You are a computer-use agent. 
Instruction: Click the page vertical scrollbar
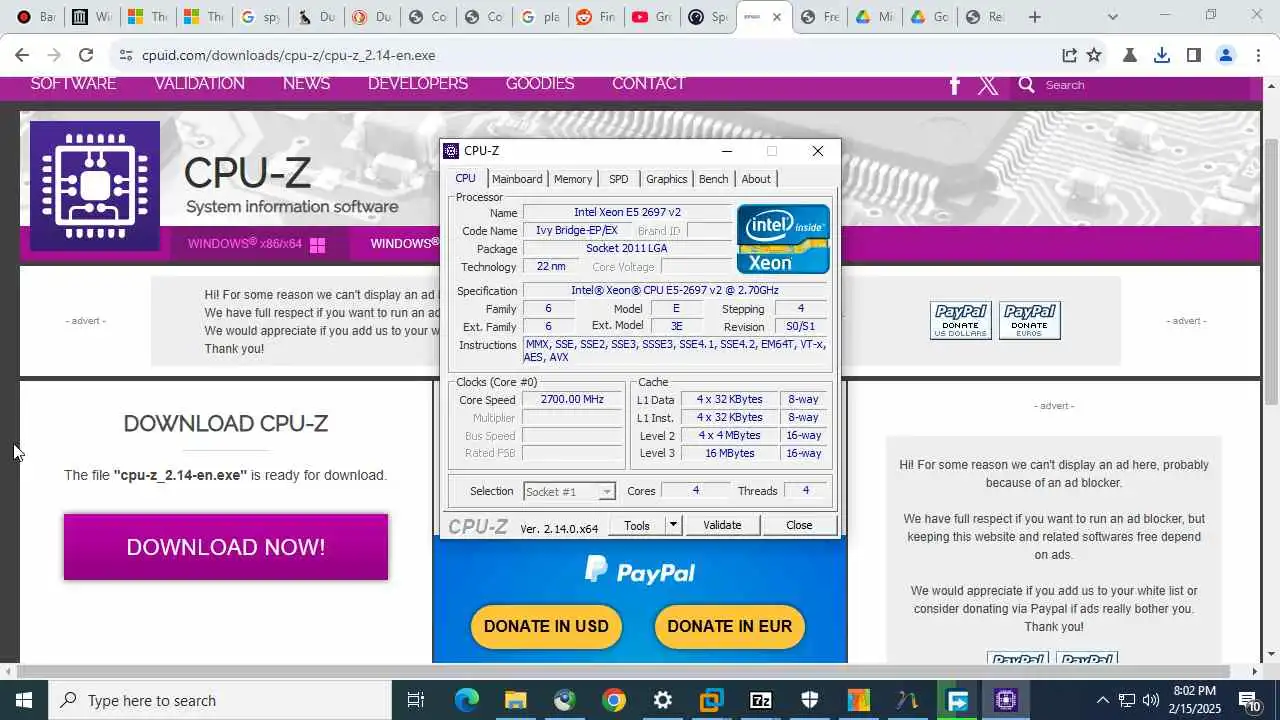[x=1271, y=270]
